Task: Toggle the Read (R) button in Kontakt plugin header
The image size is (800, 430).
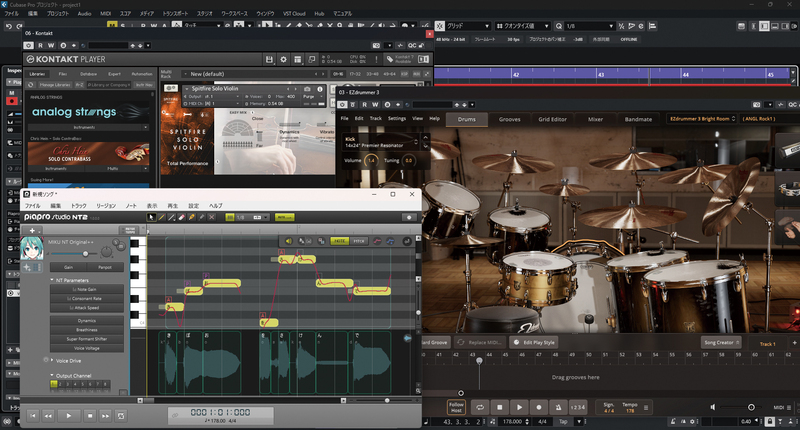Action: point(40,45)
